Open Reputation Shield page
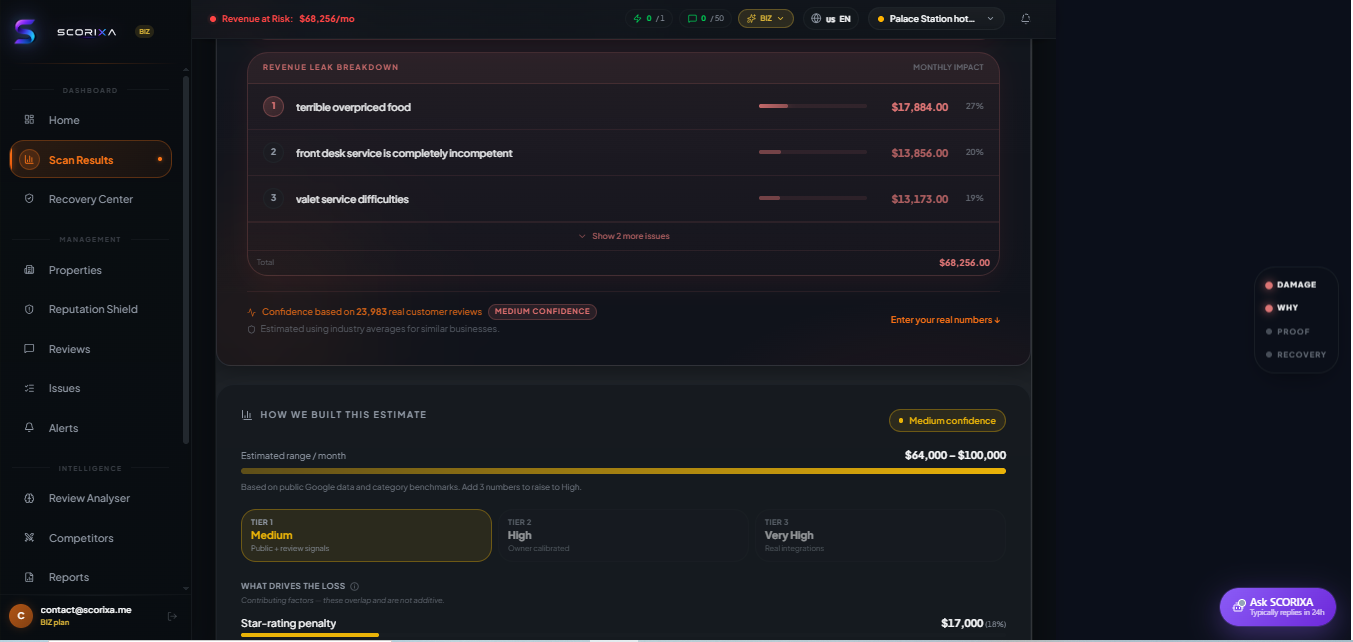This screenshot has height=642, width=1353. pyautogui.click(x=91, y=309)
